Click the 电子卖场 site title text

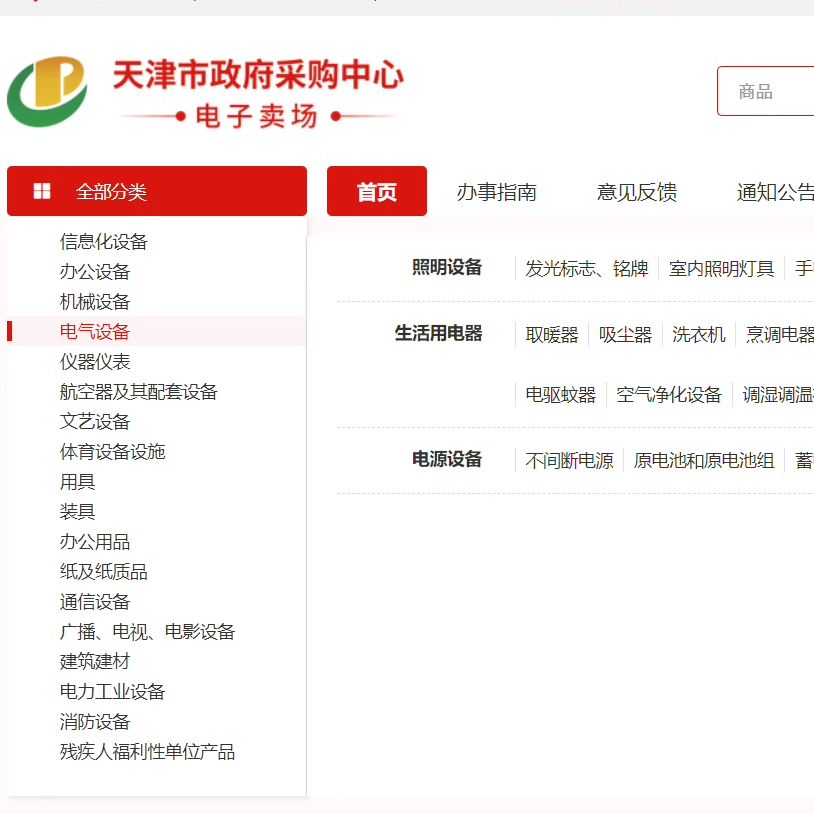[256, 116]
